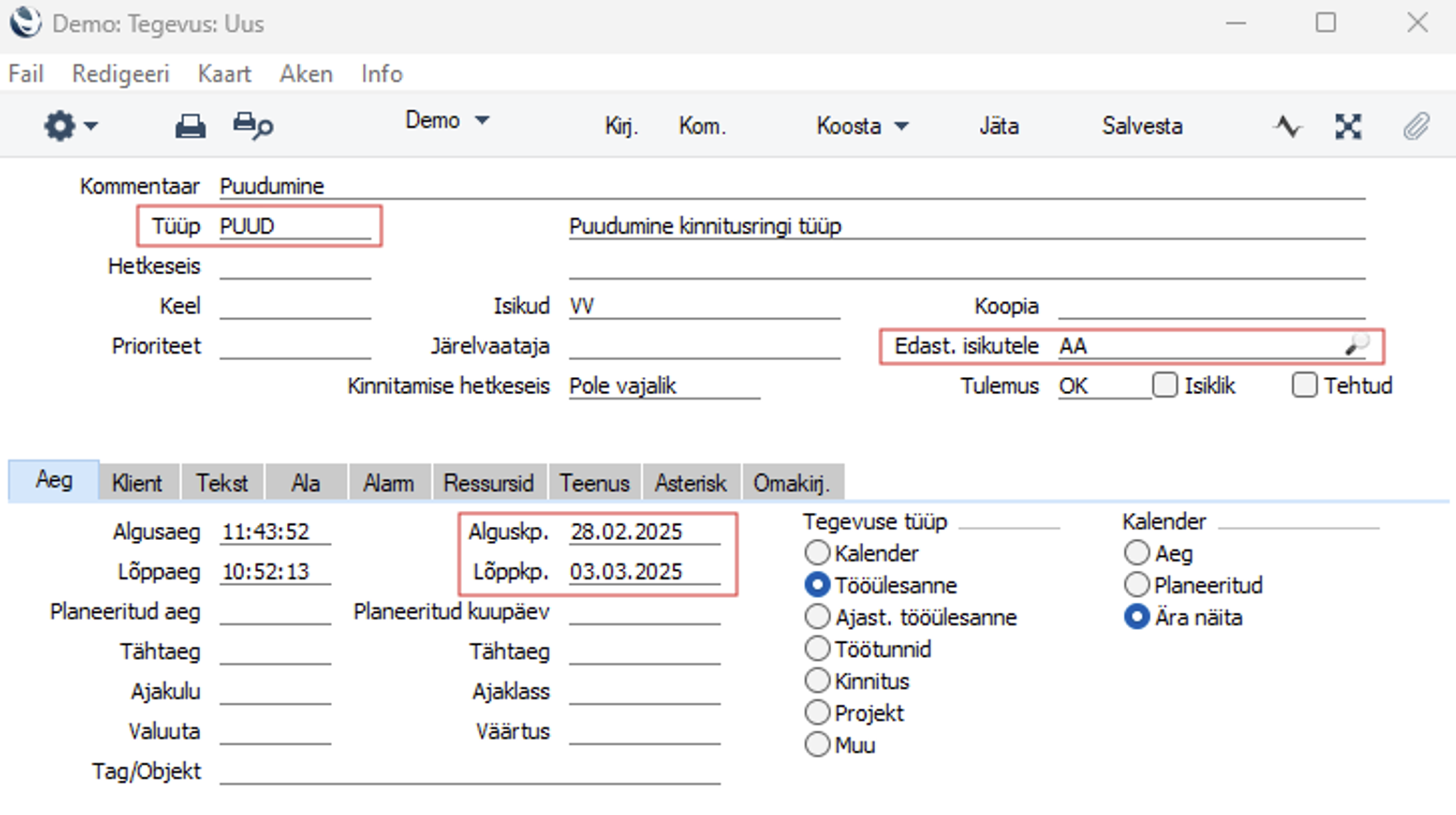
Task: Open the Koosta dropdown menu
Action: (x=863, y=126)
